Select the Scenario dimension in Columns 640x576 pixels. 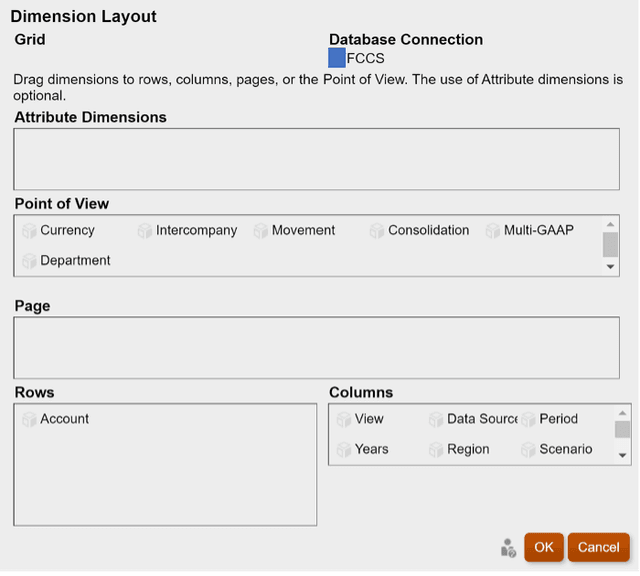566,449
